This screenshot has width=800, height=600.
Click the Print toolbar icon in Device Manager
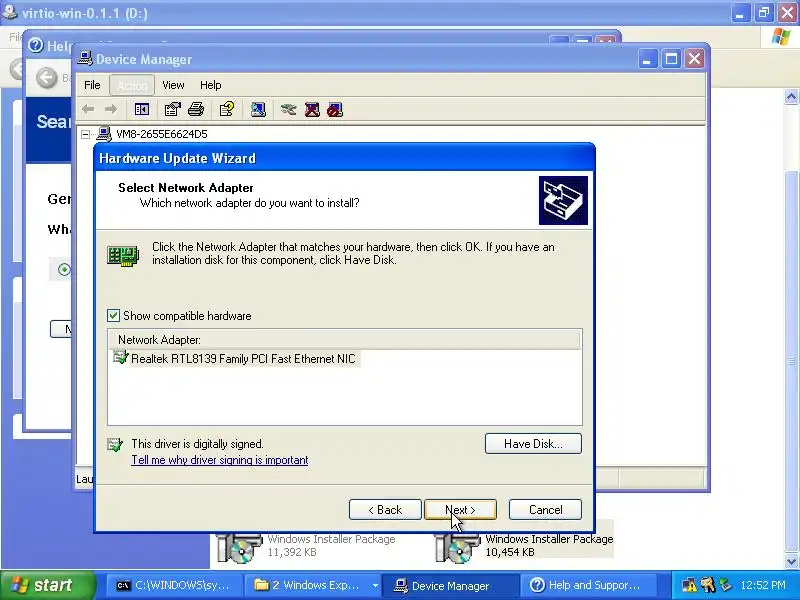196,109
